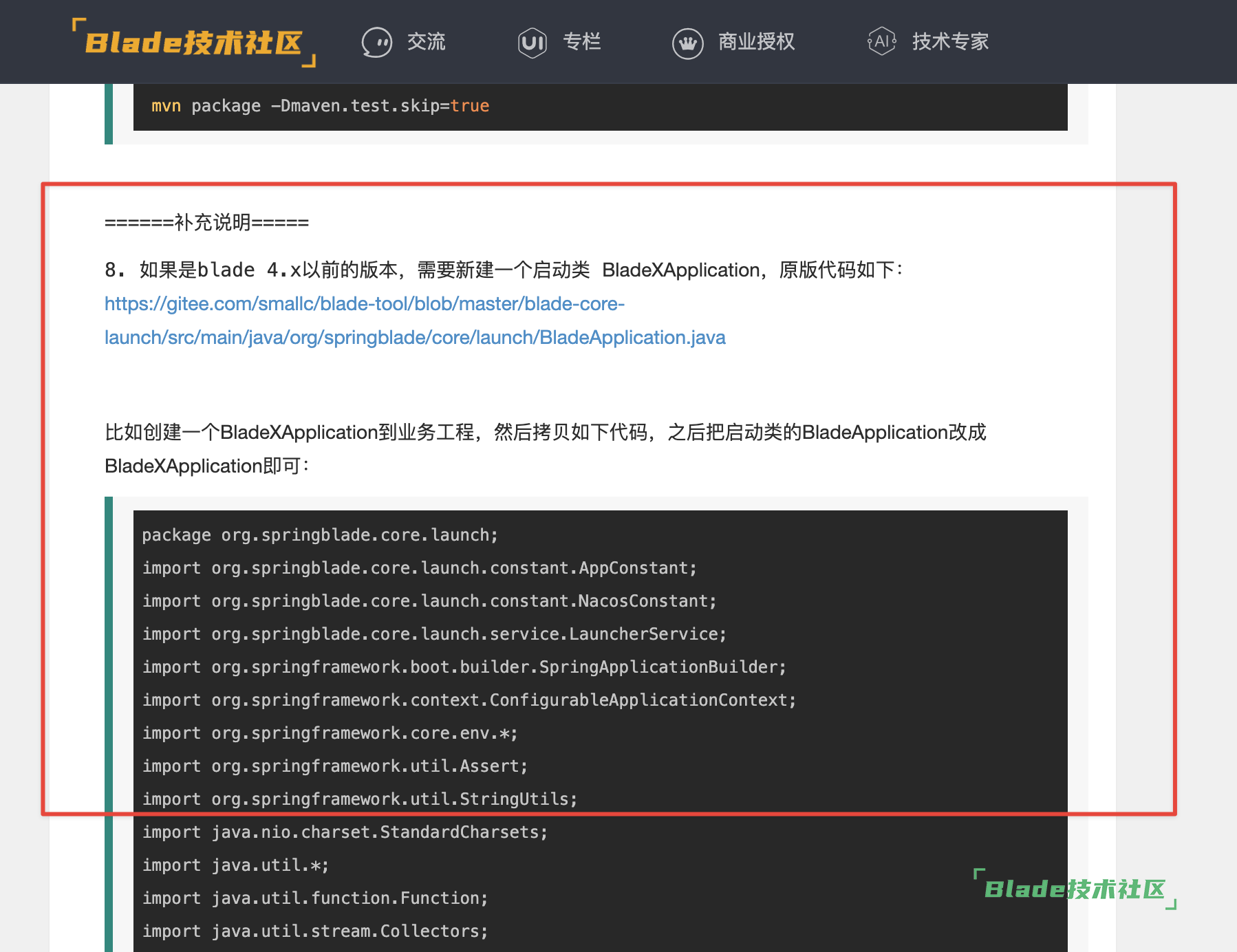The width and height of the screenshot is (1237, 952).
Task: Click the '======补充说明=====' heading text
Action: coord(206,222)
